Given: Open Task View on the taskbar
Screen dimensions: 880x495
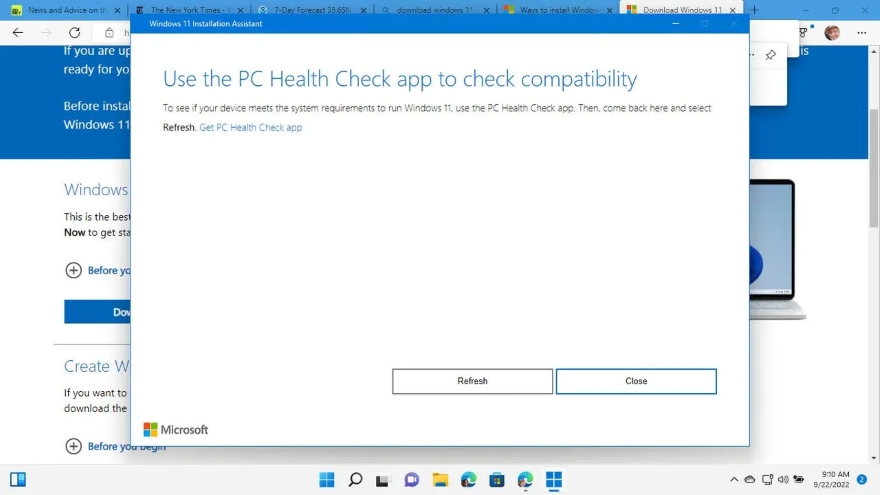Looking at the screenshot, I should pos(383,480).
